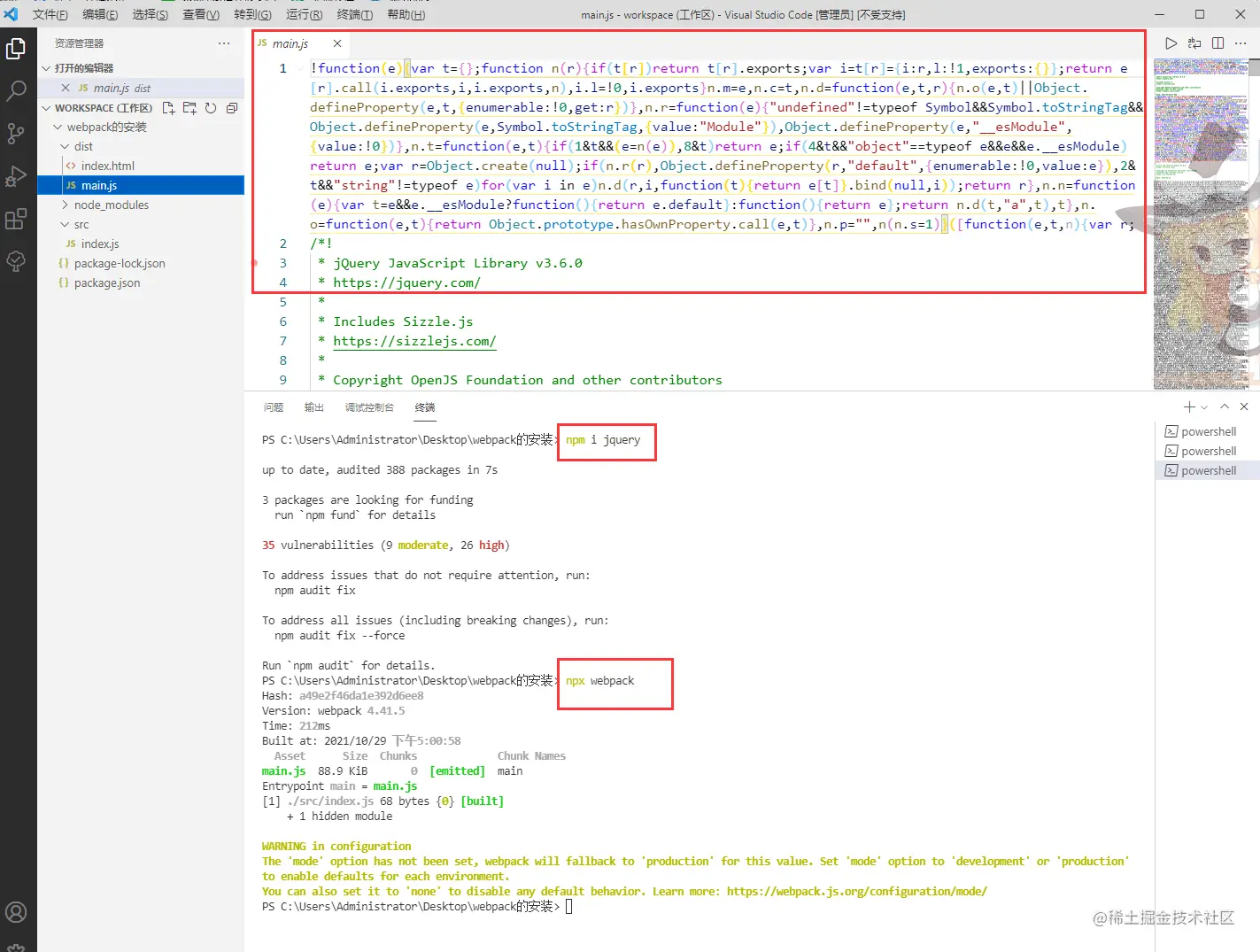1260x952 pixels.
Task: Open index.js under the src folder
Action: [x=141, y=244]
